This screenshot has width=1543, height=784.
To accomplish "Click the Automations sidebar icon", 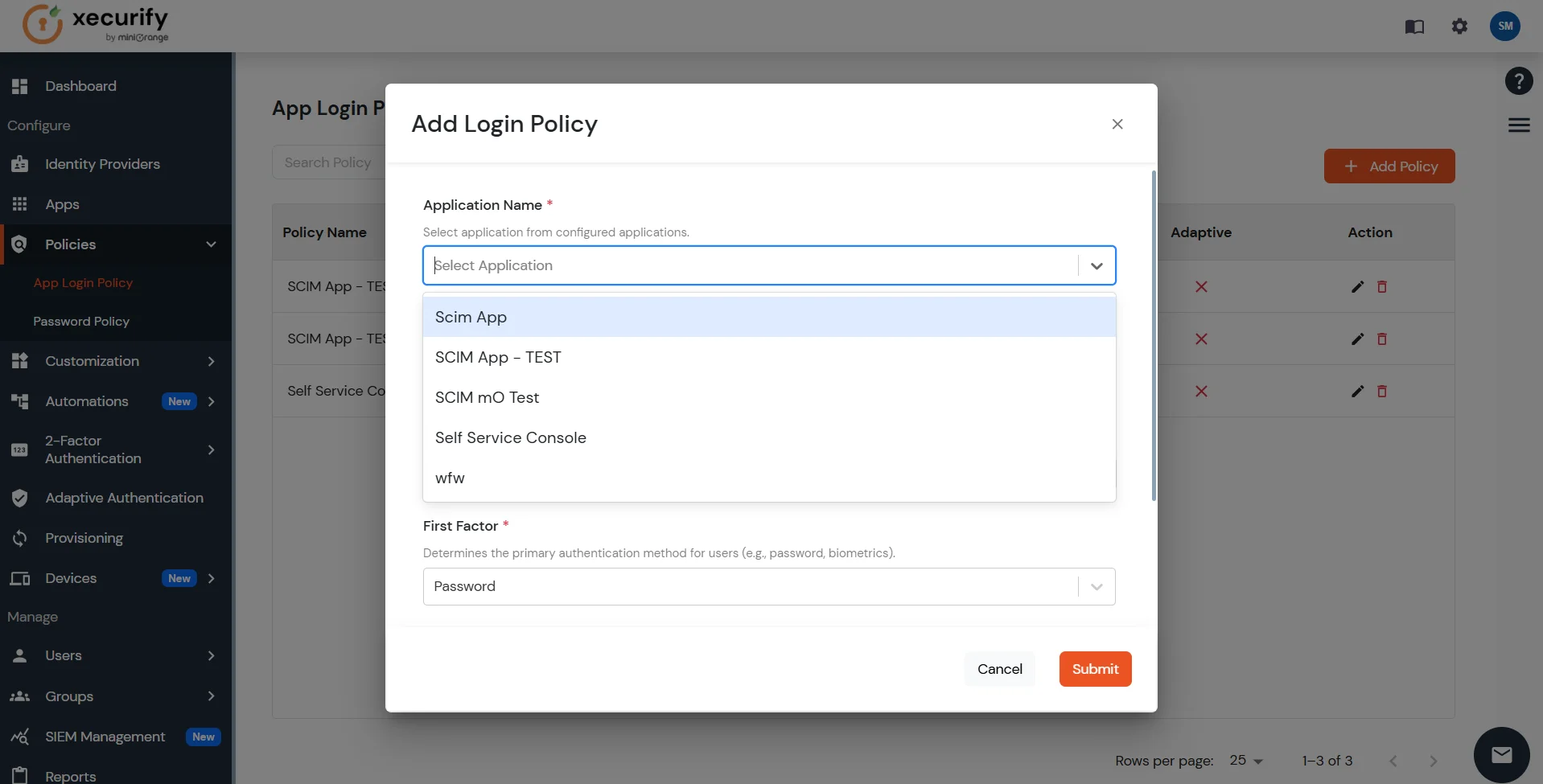I will 20,401.
